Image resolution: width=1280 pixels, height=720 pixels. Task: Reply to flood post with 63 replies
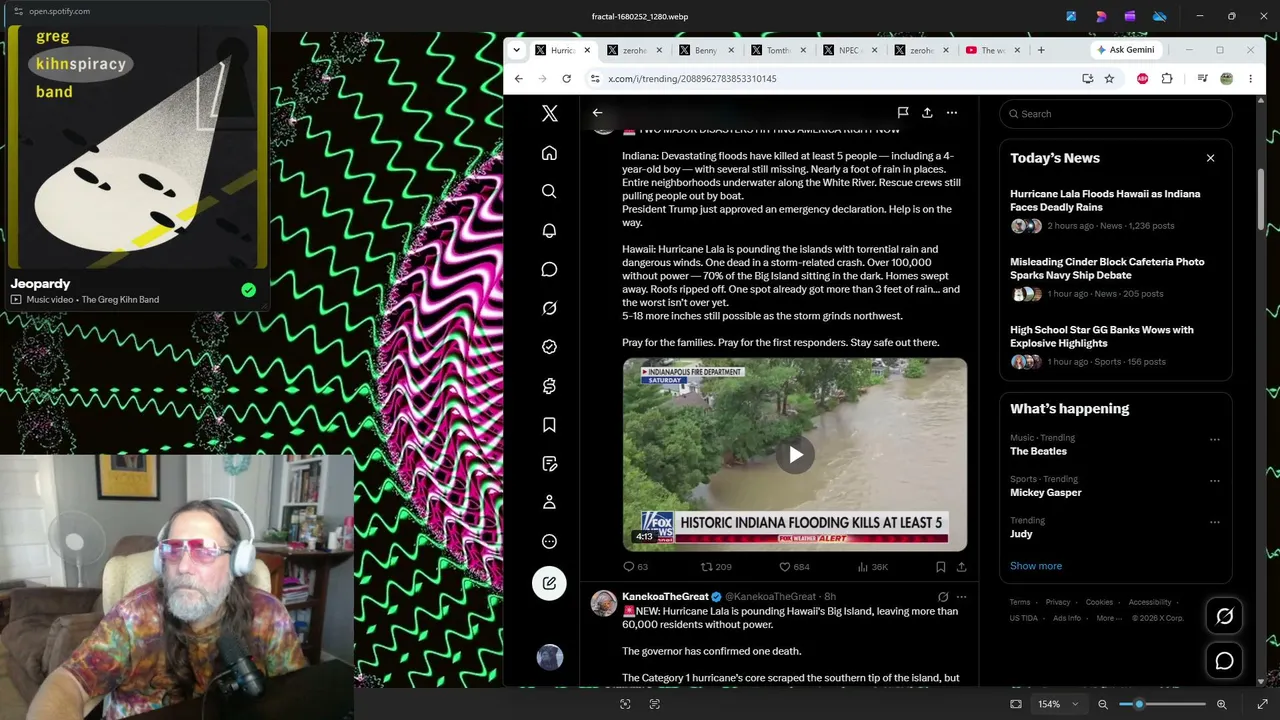point(636,567)
